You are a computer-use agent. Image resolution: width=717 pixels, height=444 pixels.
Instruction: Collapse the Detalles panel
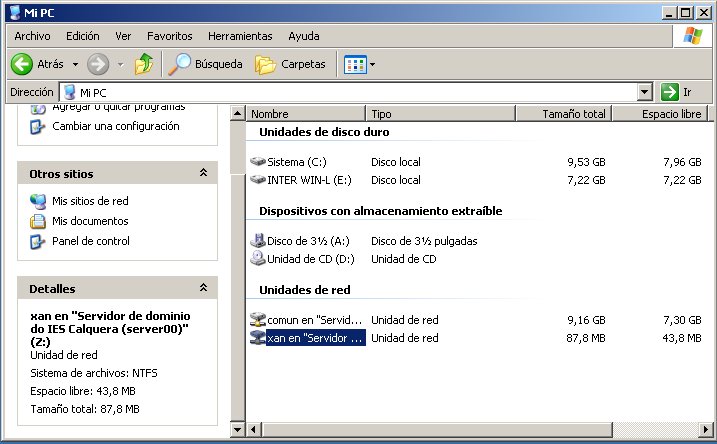point(203,288)
